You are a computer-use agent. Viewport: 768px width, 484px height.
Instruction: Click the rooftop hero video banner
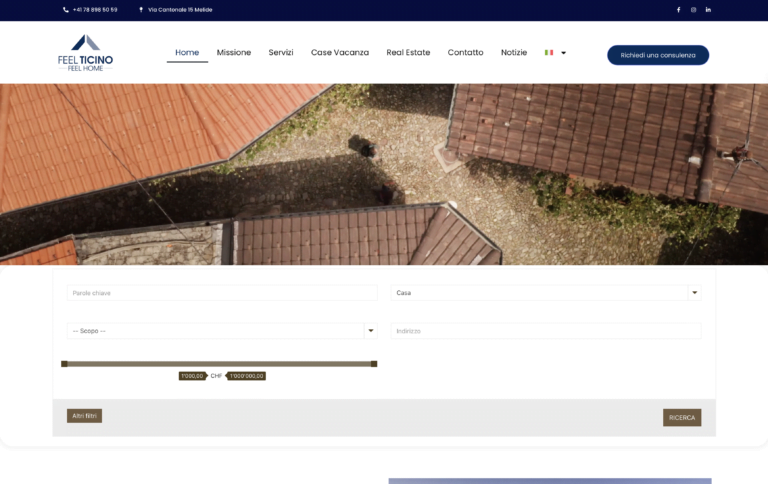(384, 174)
